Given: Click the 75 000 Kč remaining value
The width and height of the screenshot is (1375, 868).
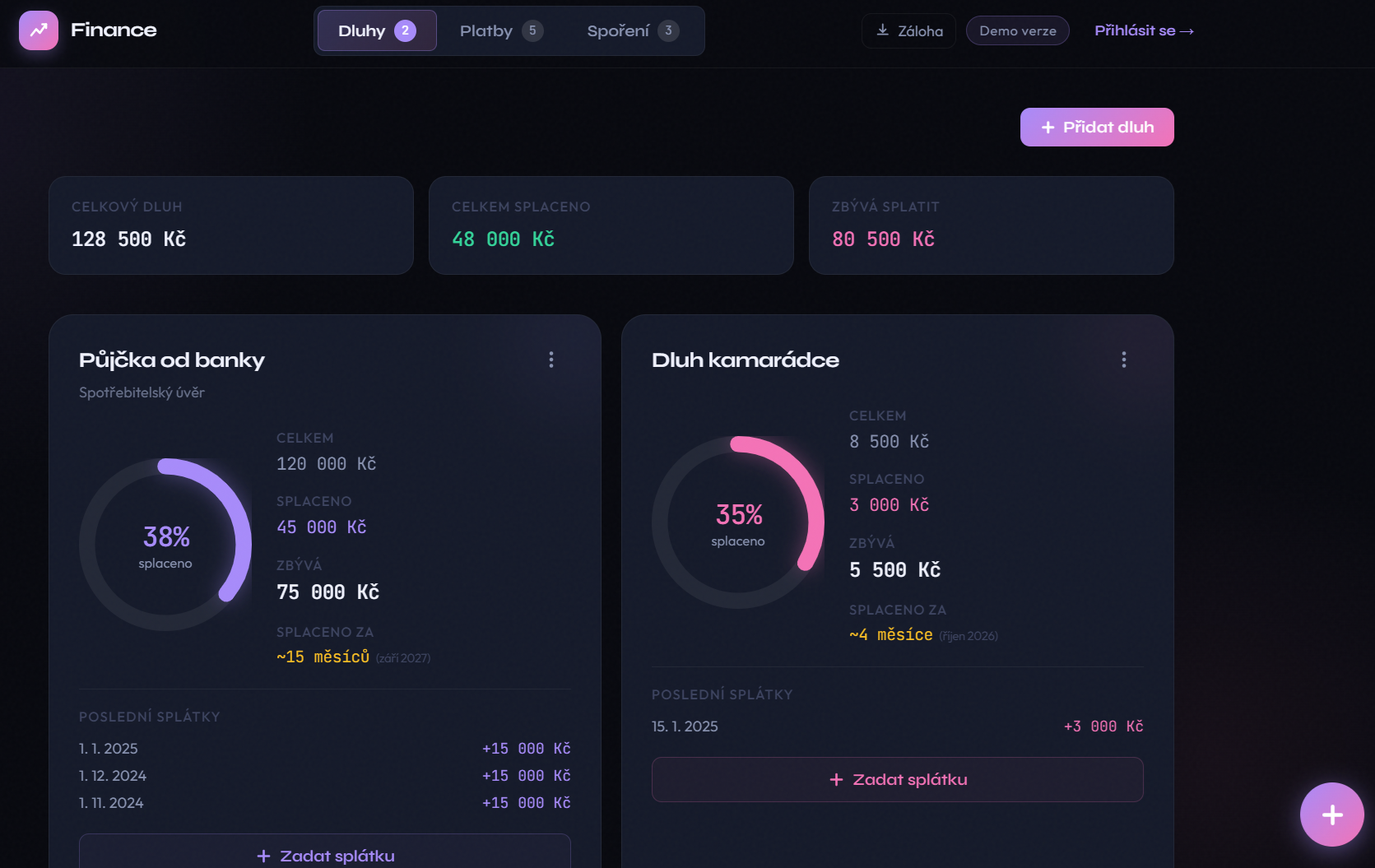Looking at the screenshot, I should click(x=328, y=592).
